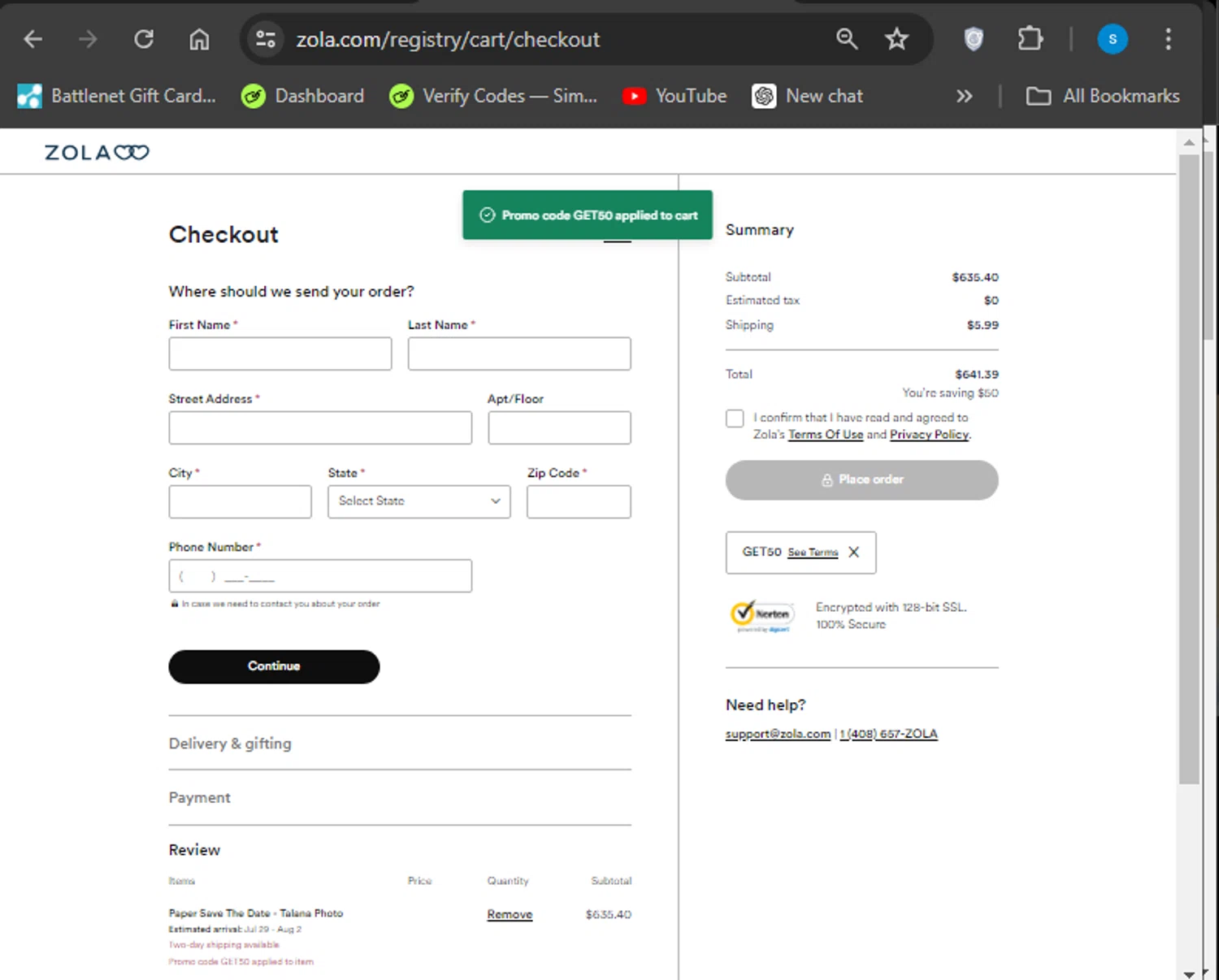Open Battlenet Gift Card bookmark
Image resolution: width=1219 pixels, height=980 pixels.
click(117, 96)
